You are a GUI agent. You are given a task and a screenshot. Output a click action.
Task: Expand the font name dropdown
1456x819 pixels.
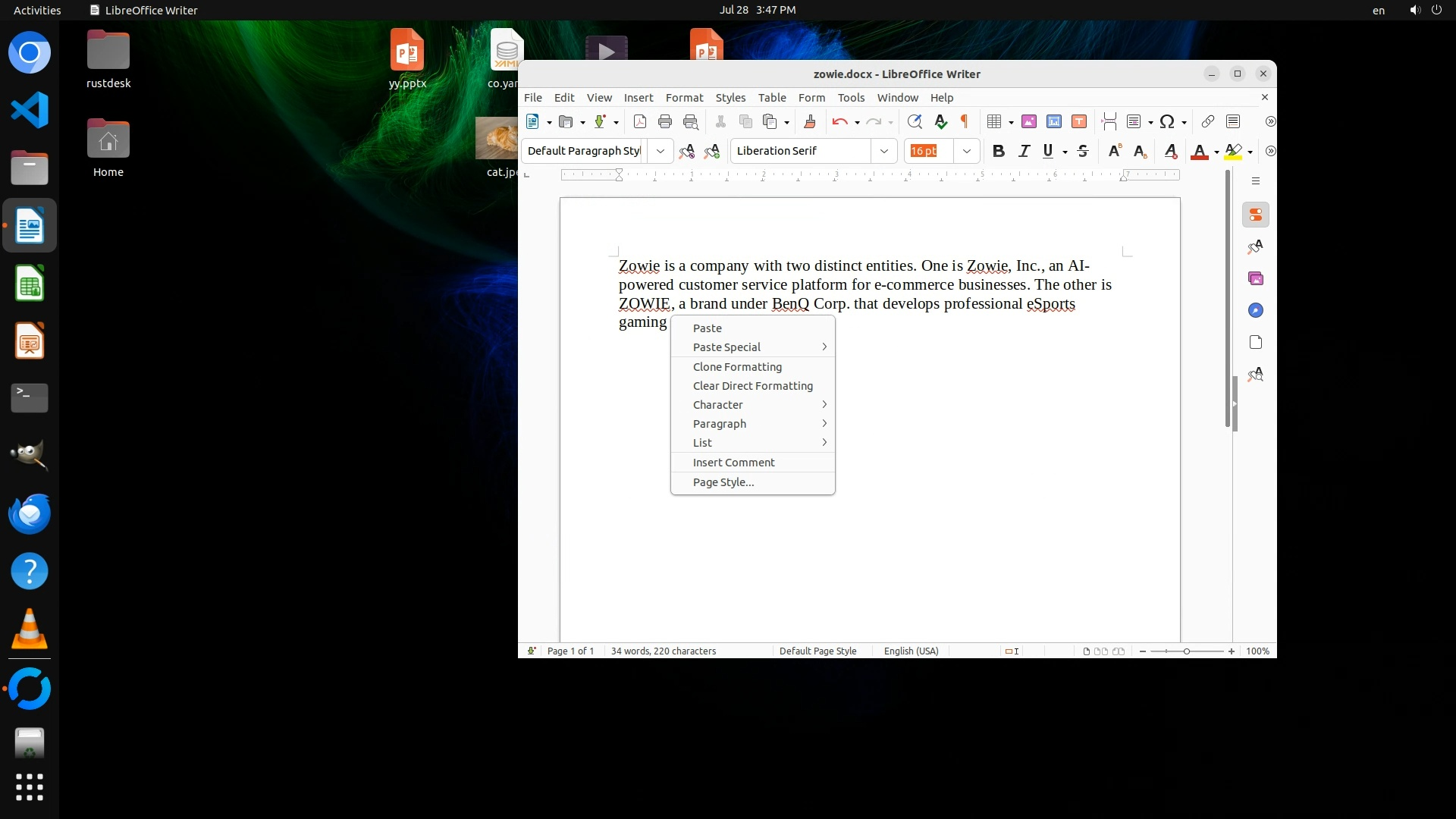[883, 151]
